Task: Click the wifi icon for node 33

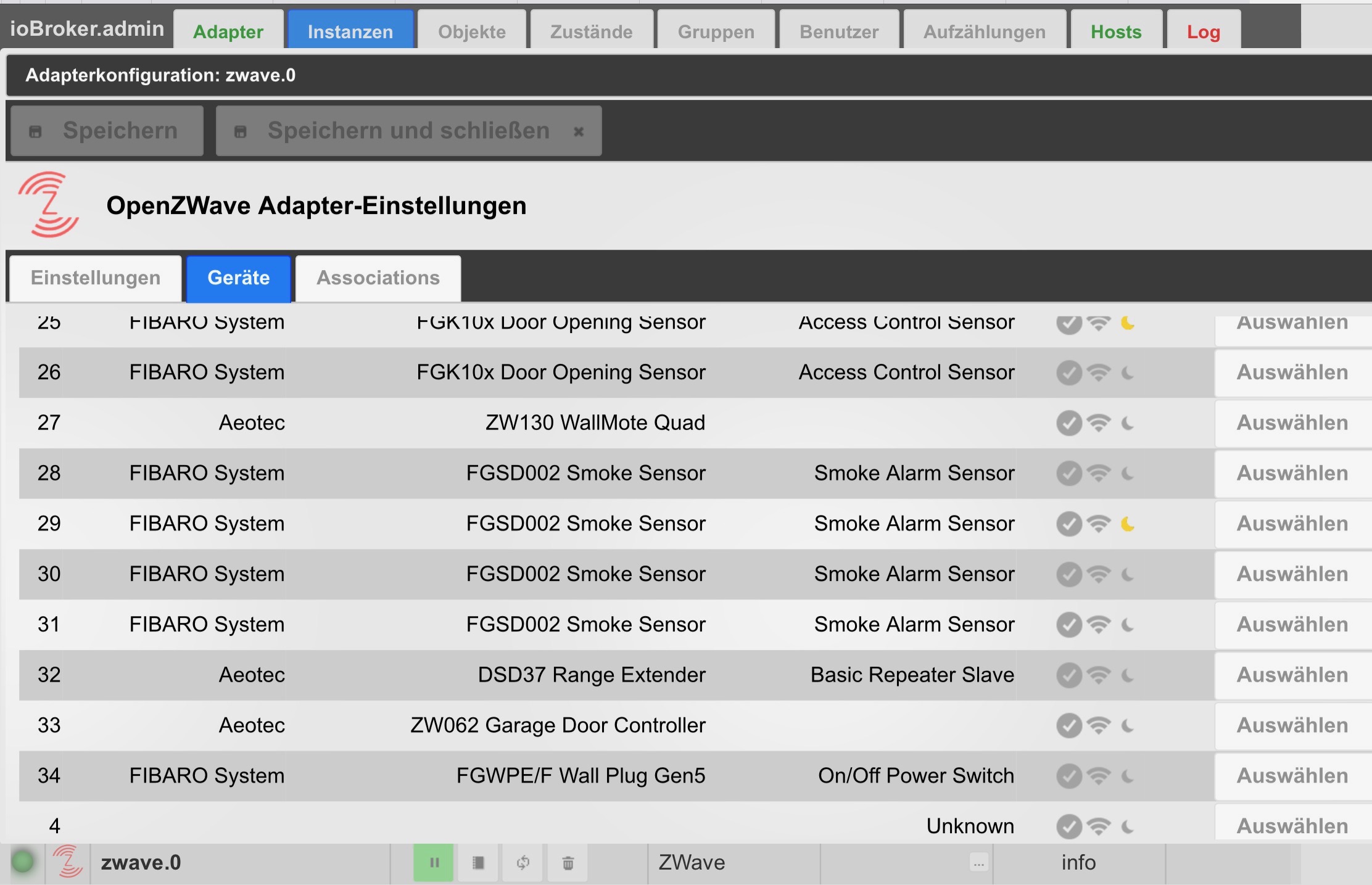Action: [1099, 726]
